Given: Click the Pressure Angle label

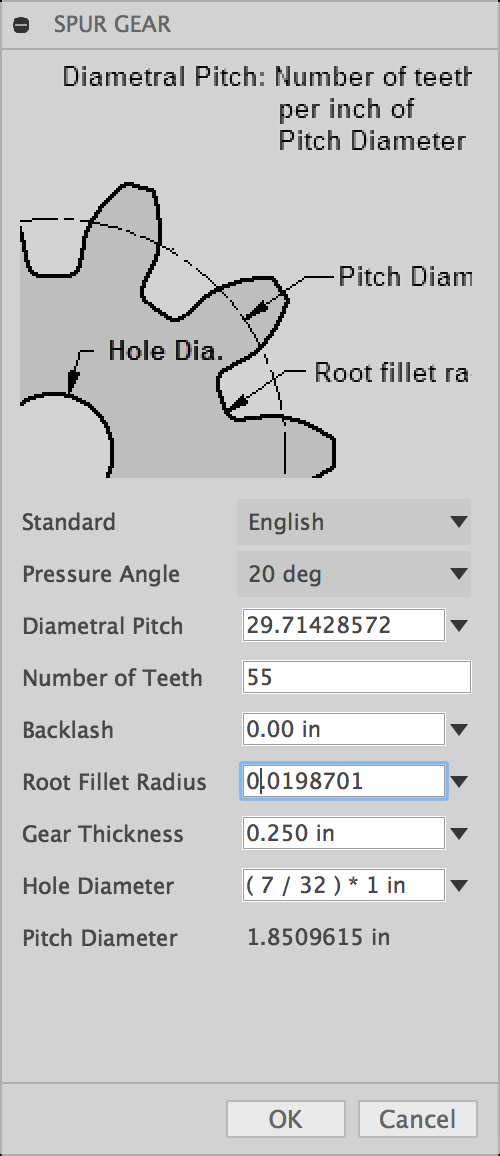Looking at the screenshot, I should coord(101,574).
